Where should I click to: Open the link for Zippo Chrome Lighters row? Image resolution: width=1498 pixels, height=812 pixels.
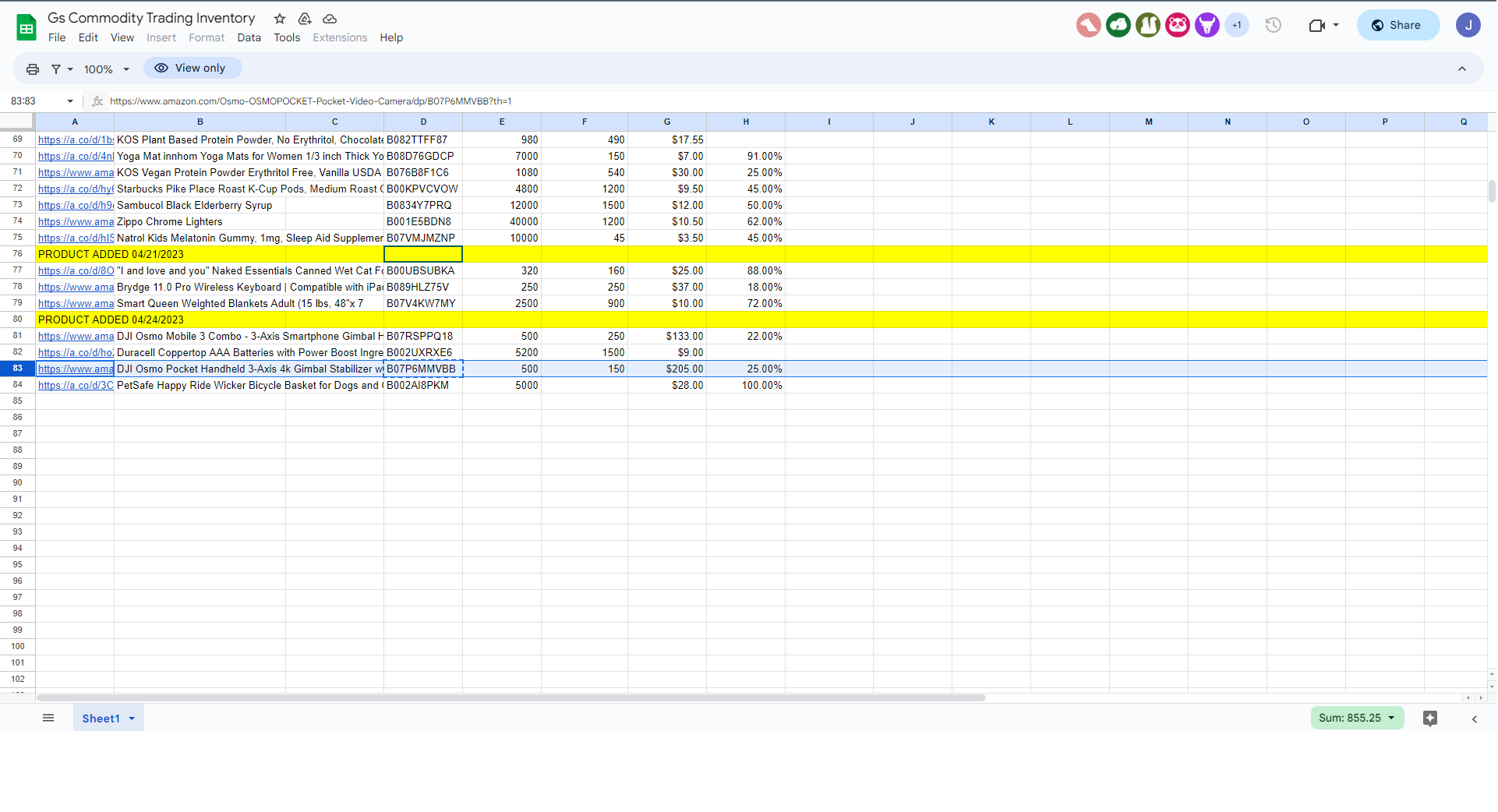pos(76,222)
